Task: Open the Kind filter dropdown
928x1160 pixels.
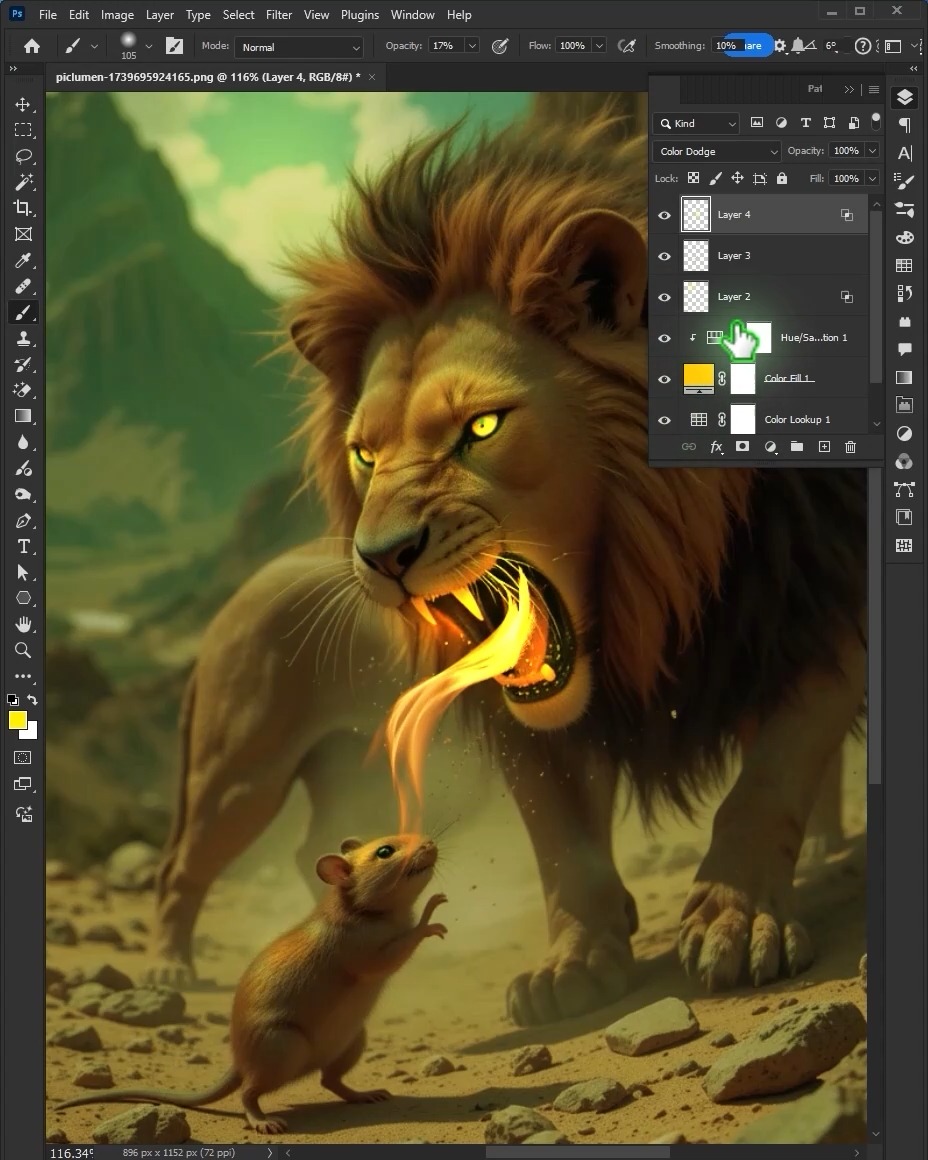Action: pos(696,124)
